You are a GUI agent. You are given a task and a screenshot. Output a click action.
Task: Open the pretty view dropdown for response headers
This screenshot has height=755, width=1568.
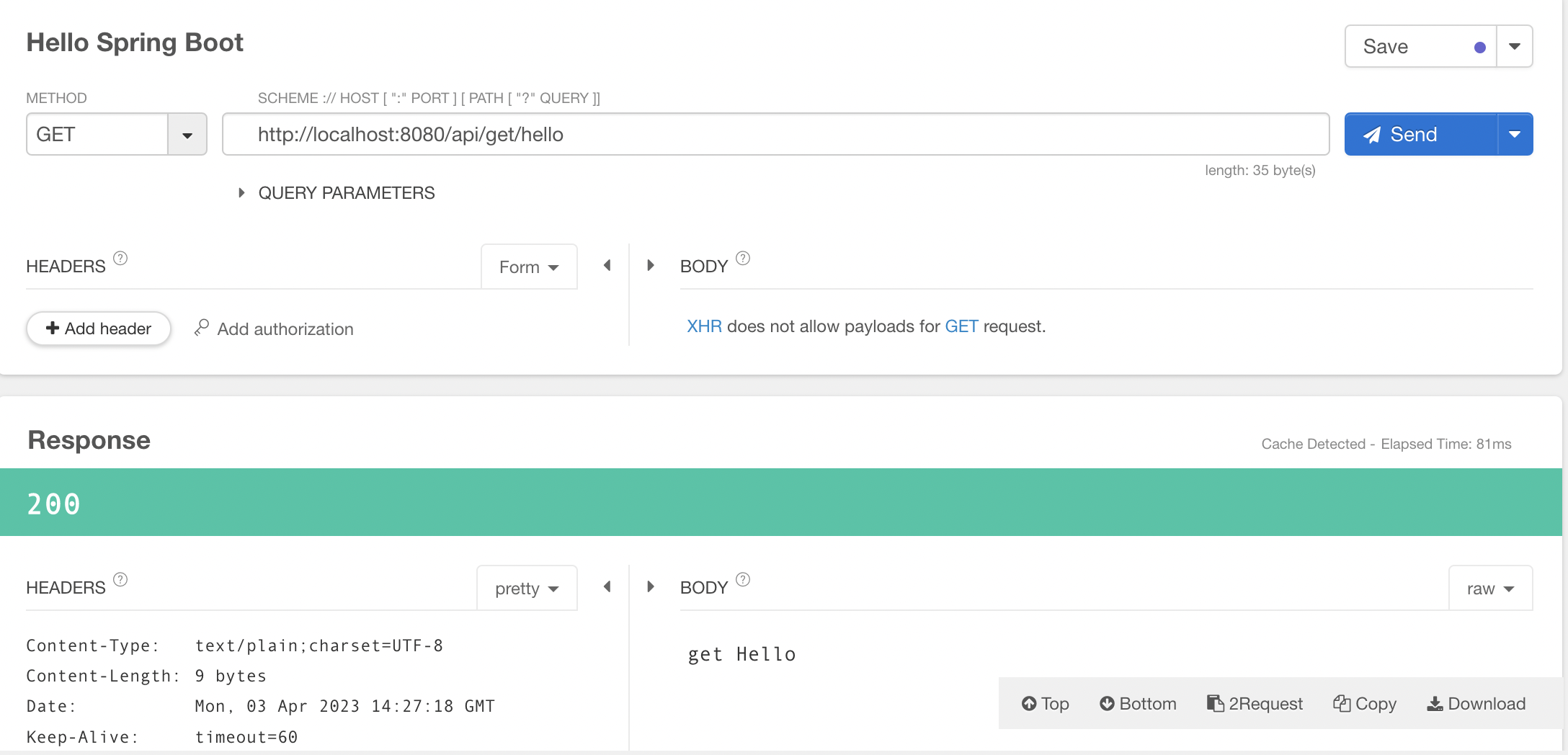pyautogui.click(x=527, y=589)
